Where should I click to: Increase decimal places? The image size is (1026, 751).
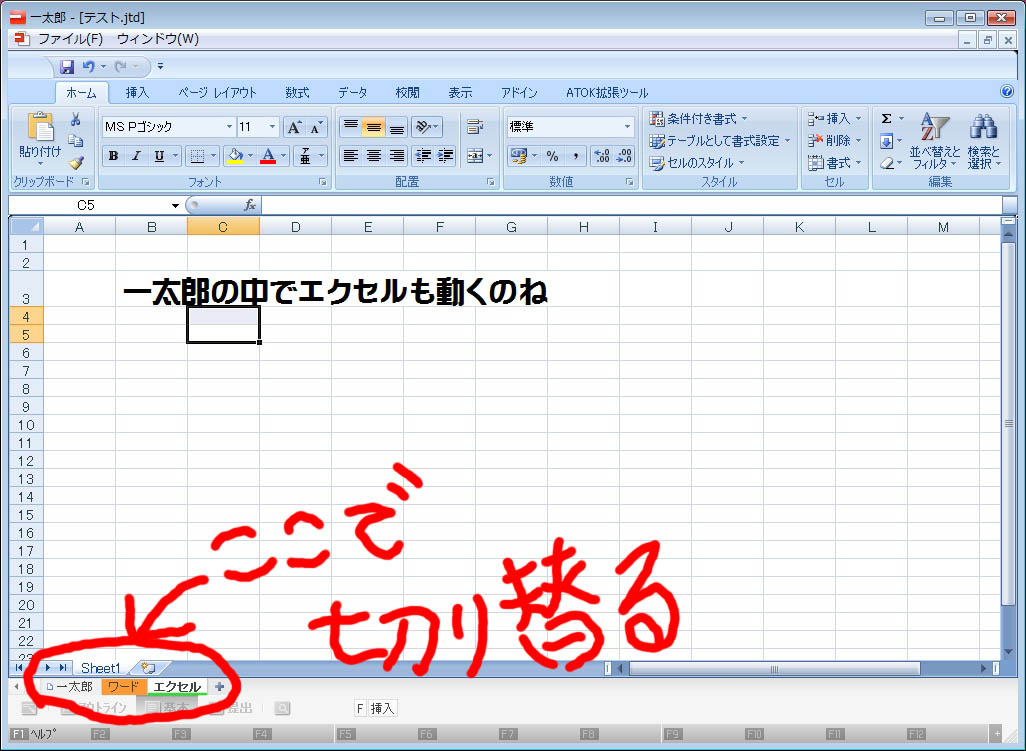(602, 156)
